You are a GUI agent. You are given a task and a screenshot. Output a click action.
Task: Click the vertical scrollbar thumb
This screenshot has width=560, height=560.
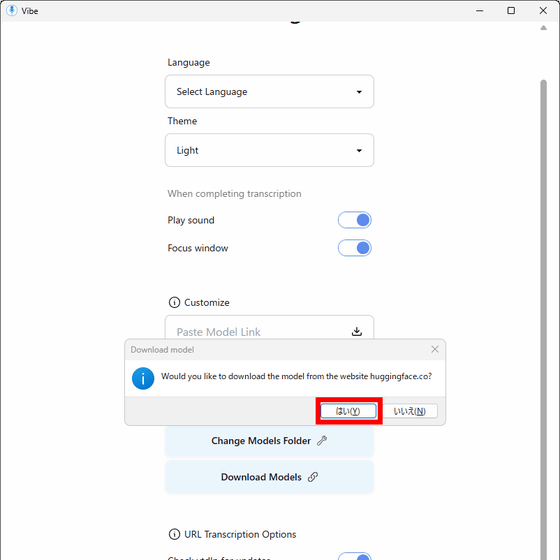[x=543, y=318]
